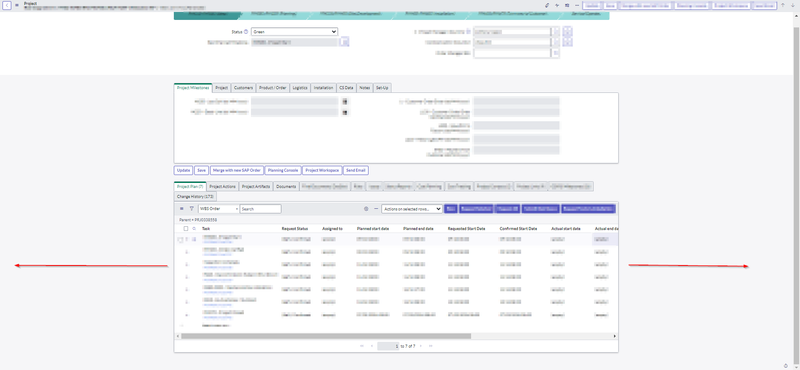Click the Save button below the form

(202, 170)
